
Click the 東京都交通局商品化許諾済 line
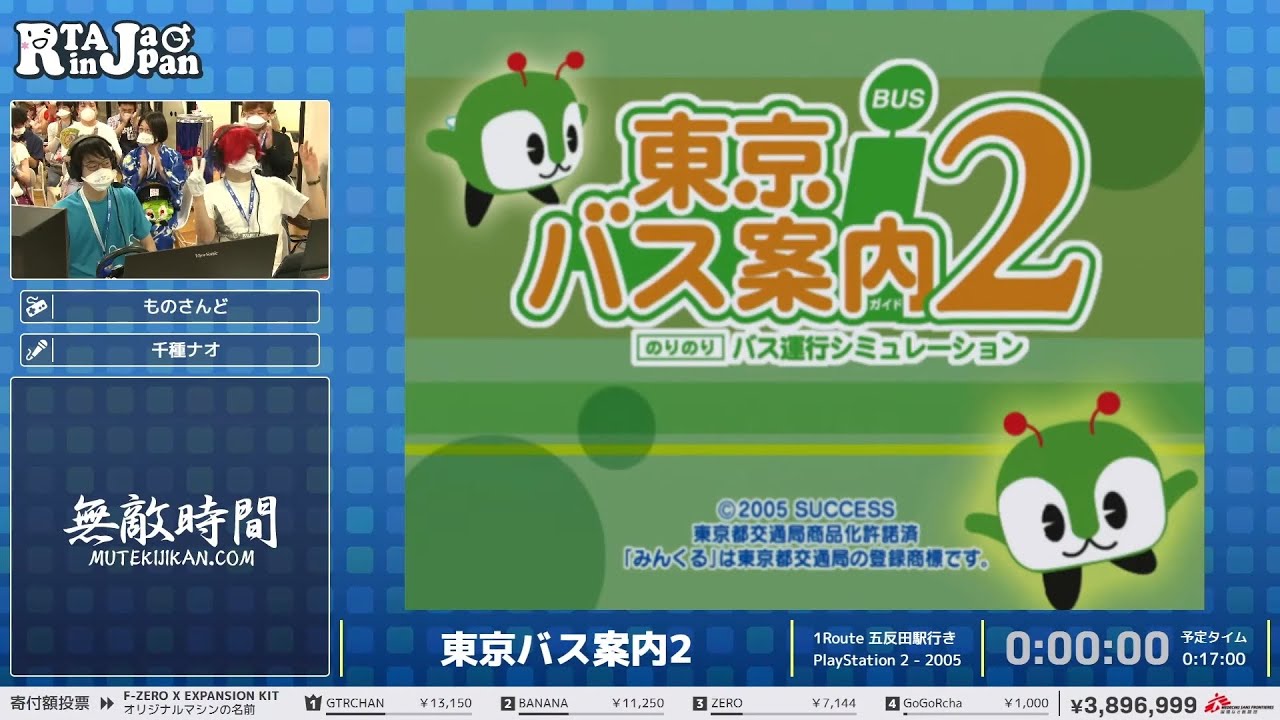coord(805,534)
